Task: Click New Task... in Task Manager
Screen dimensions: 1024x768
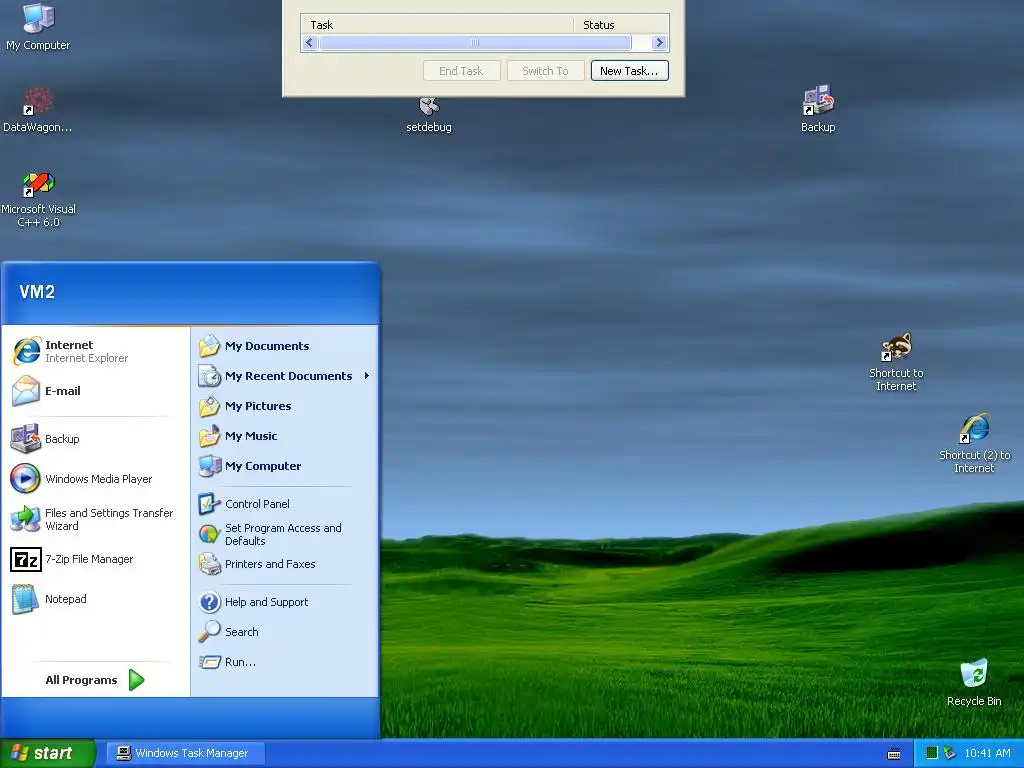Action: [630, 71]
